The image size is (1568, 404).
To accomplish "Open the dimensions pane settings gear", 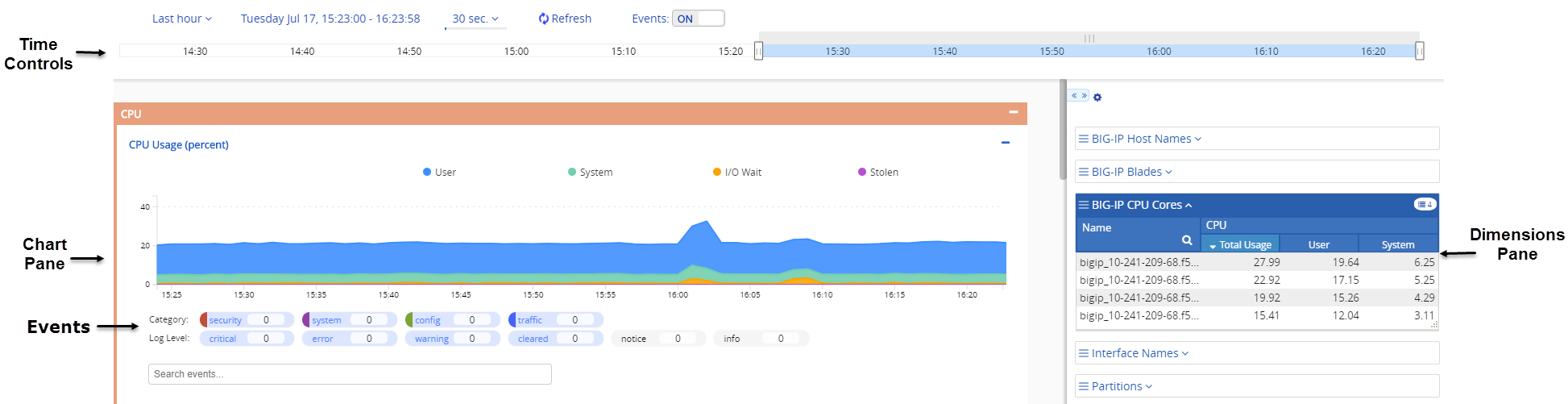I will 1097,98.
